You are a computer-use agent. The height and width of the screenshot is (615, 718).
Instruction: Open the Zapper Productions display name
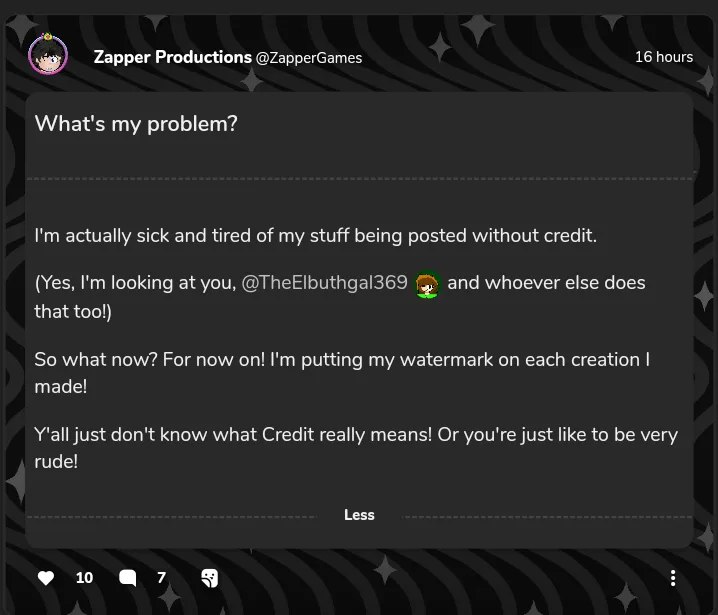pos(172,57)
